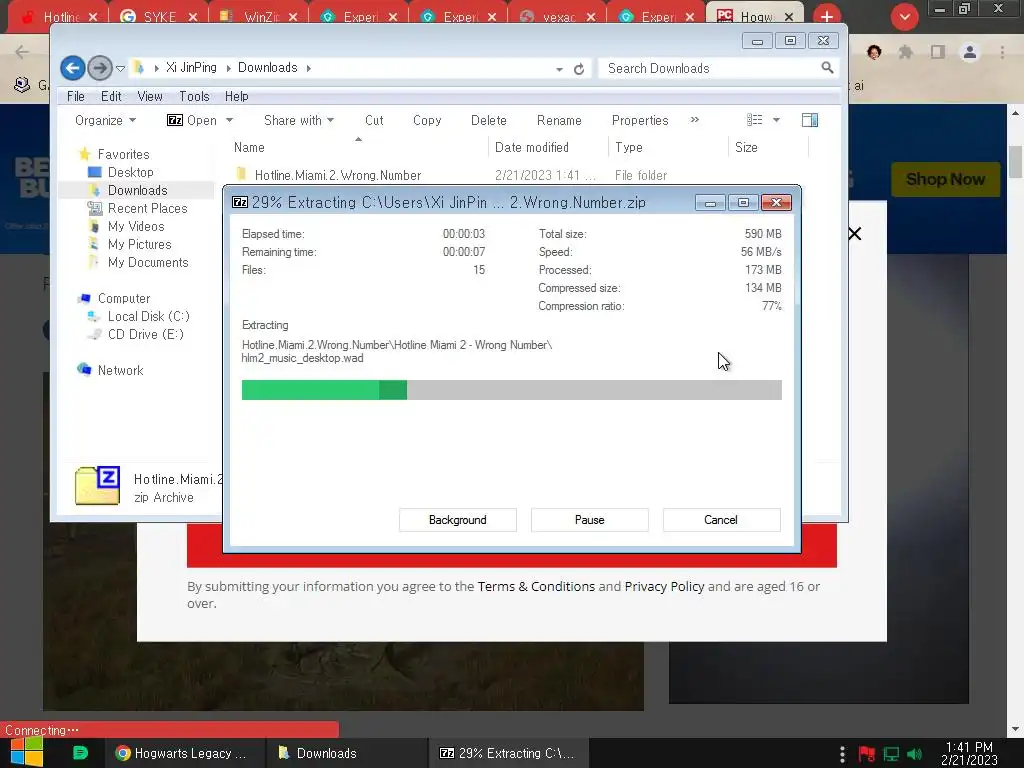The height and width of the screenshot is (768, 1024).
Task: Open the Windows Start button
Action: [27, 753]
